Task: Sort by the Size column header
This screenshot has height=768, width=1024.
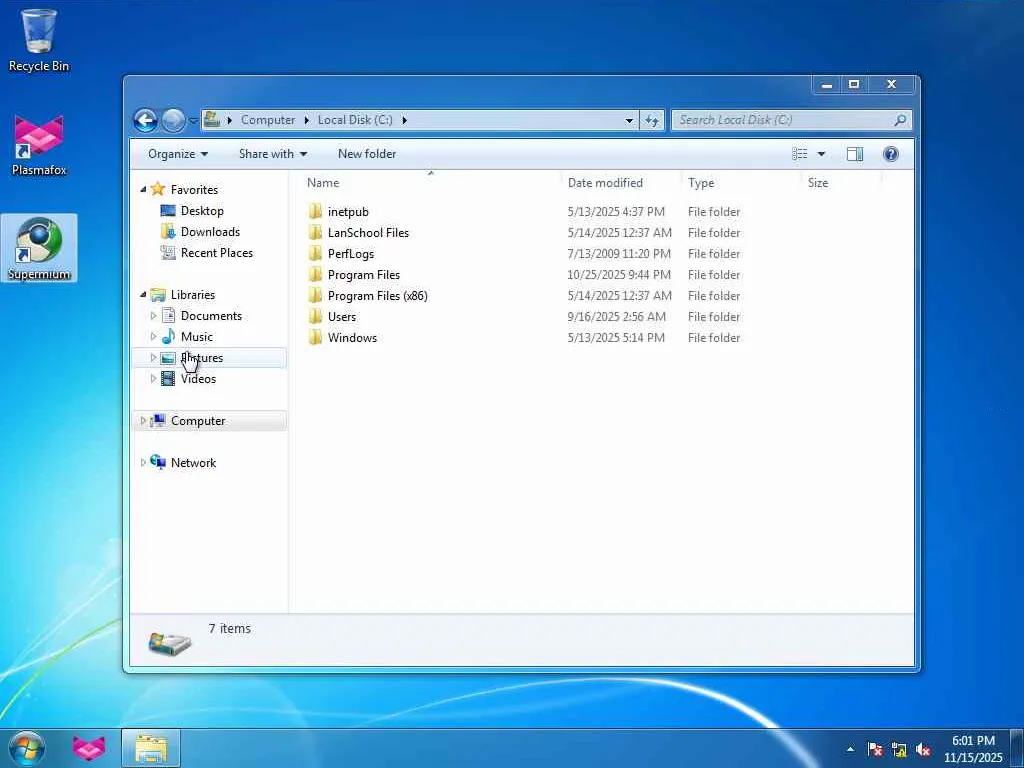Action: tap(818, 183)
